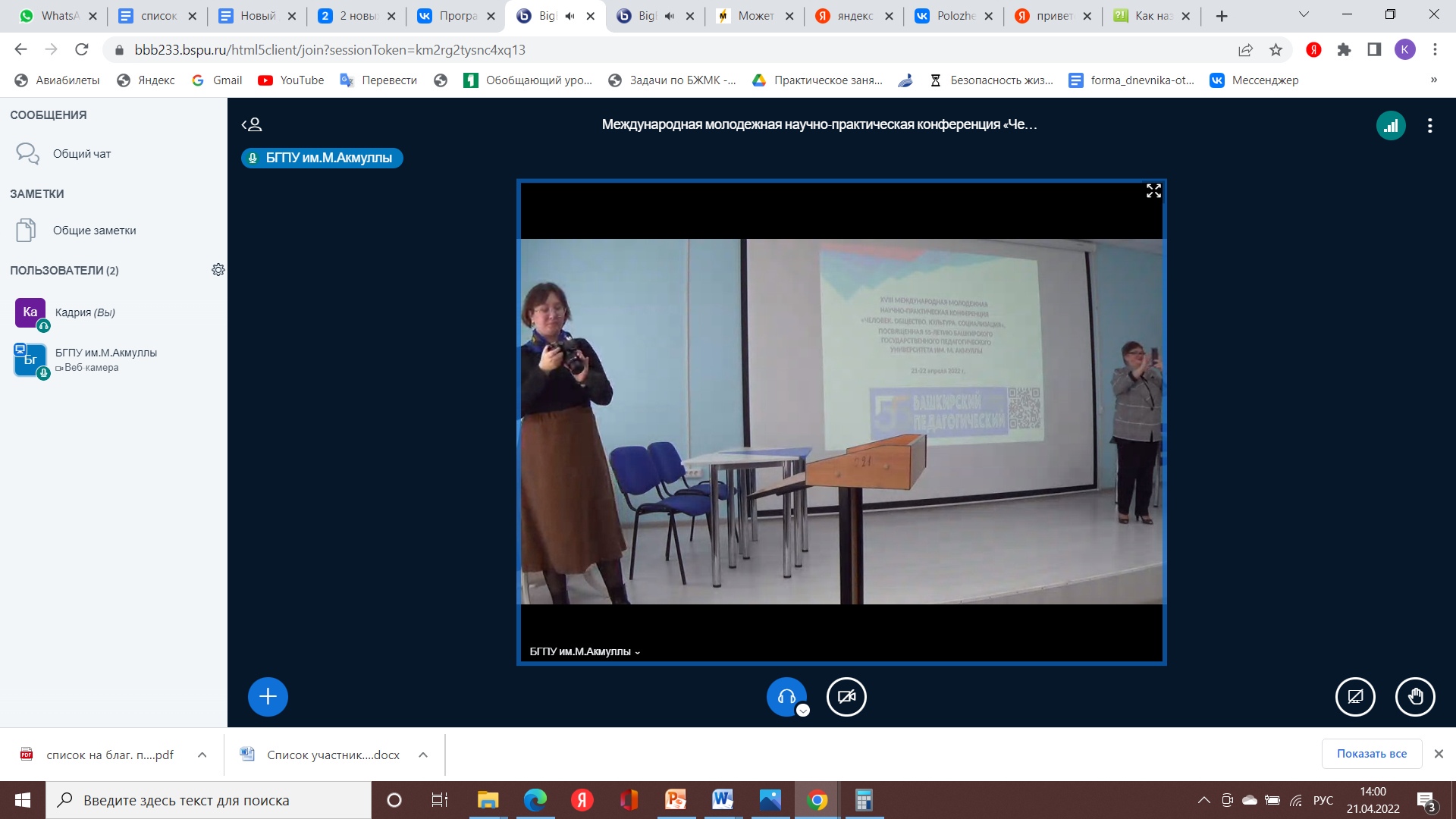Open Общие заметки shared notes
1456x819 pixels.
pos(94,231)
